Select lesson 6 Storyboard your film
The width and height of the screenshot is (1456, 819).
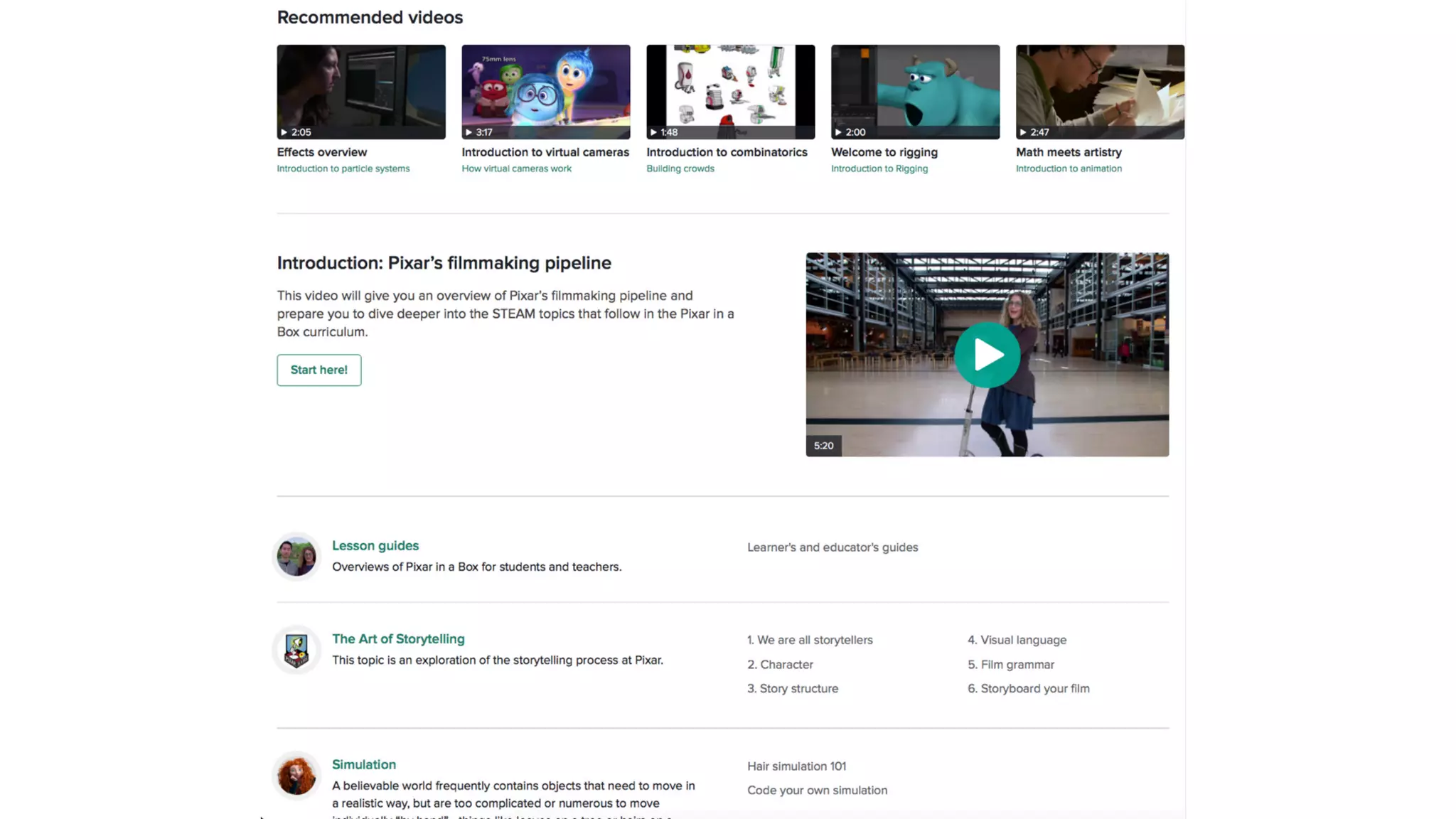pos(1028,688)
